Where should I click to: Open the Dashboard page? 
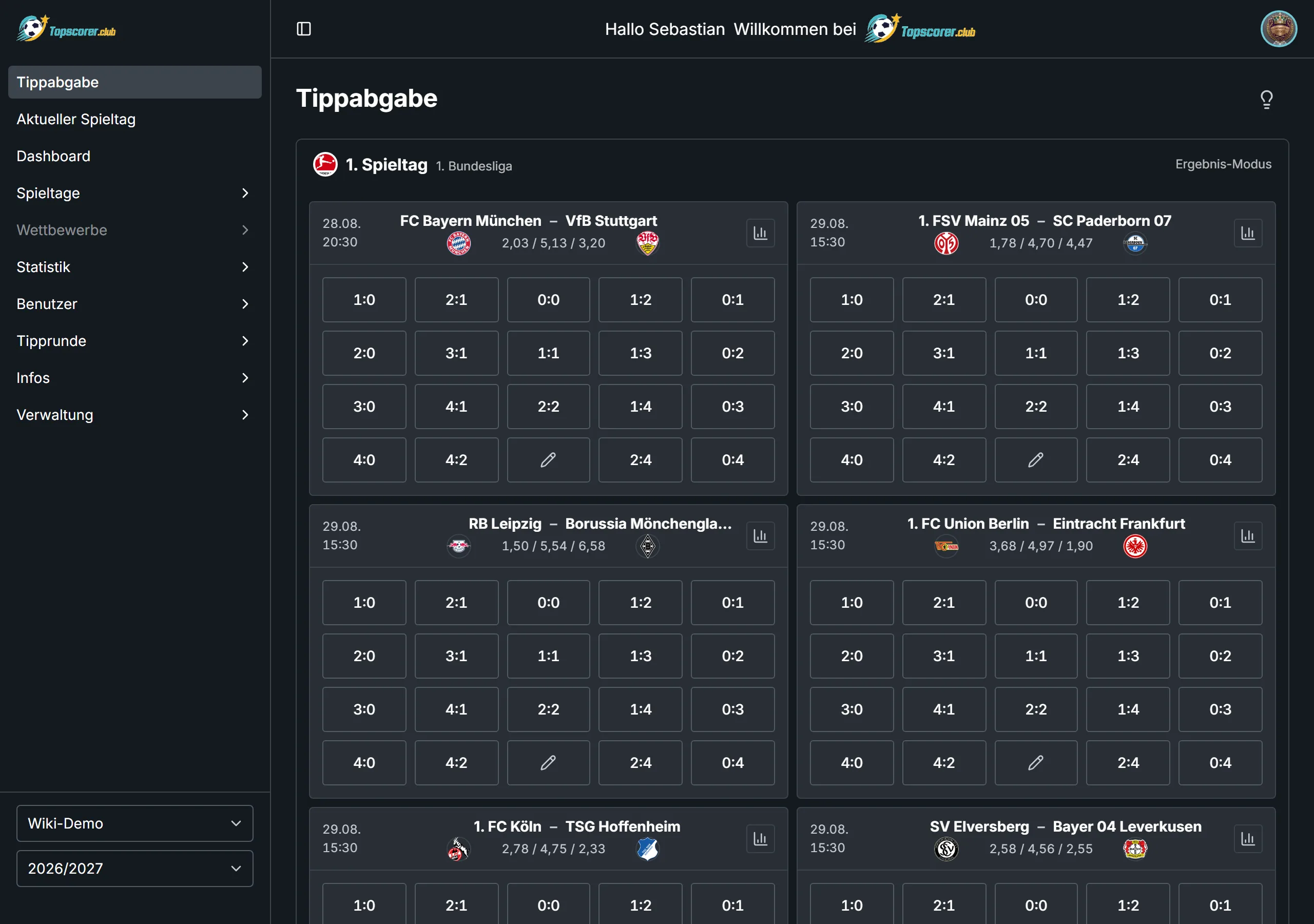pos(134,156)
